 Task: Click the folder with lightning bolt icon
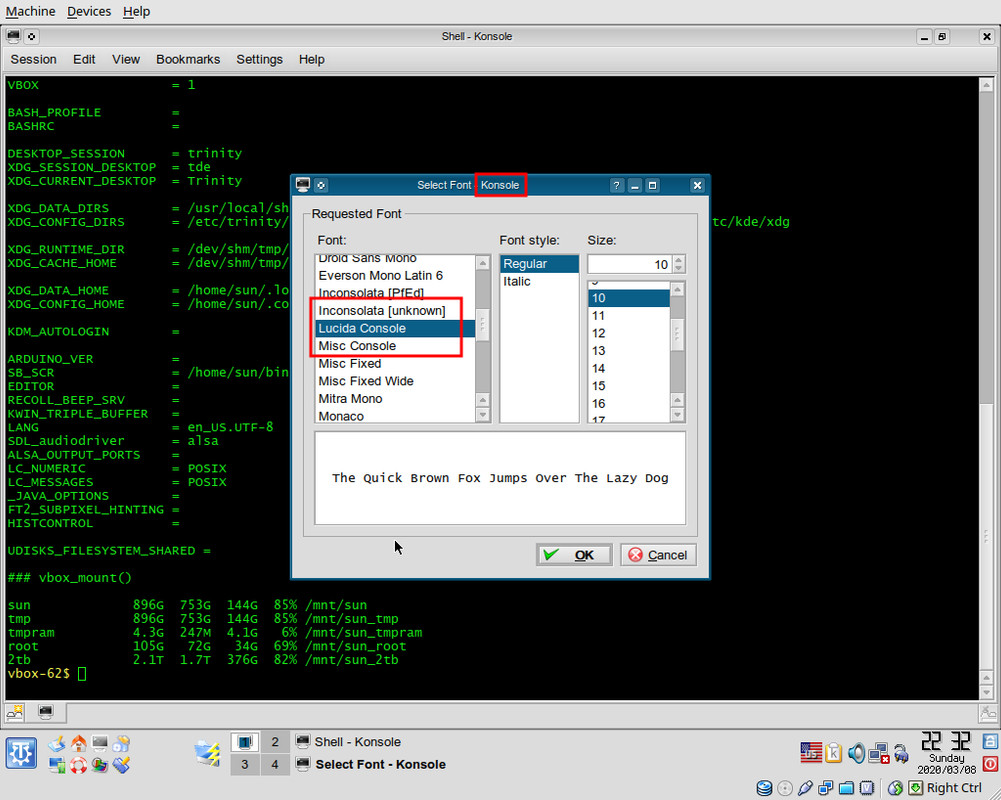pyautogui.click(x=207, y=753)
